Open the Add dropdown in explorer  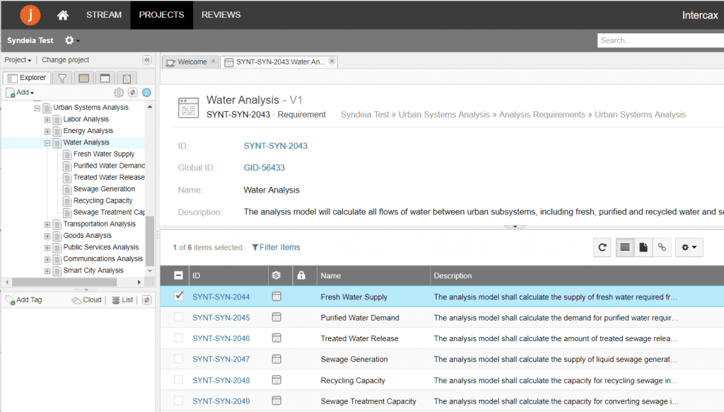(x=20, y=92)
